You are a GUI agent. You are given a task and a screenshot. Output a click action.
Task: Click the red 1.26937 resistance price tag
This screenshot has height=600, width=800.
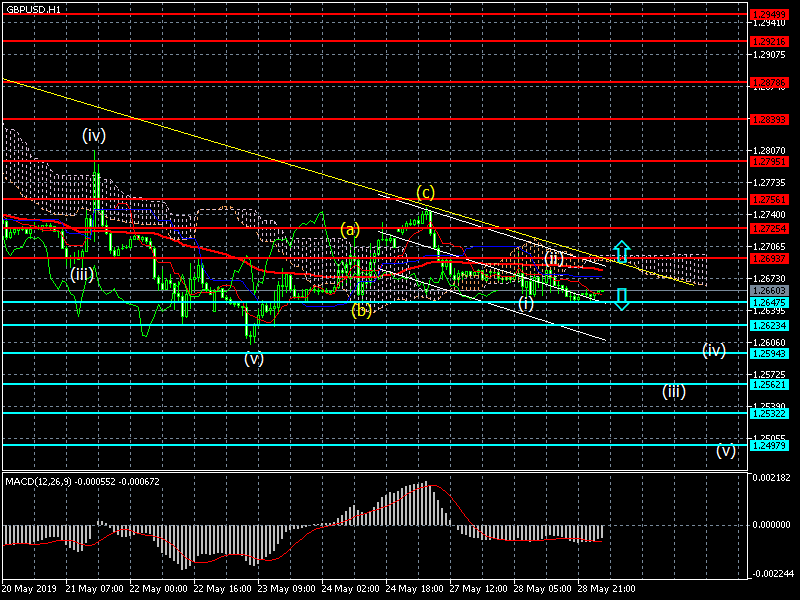point(770,258)
